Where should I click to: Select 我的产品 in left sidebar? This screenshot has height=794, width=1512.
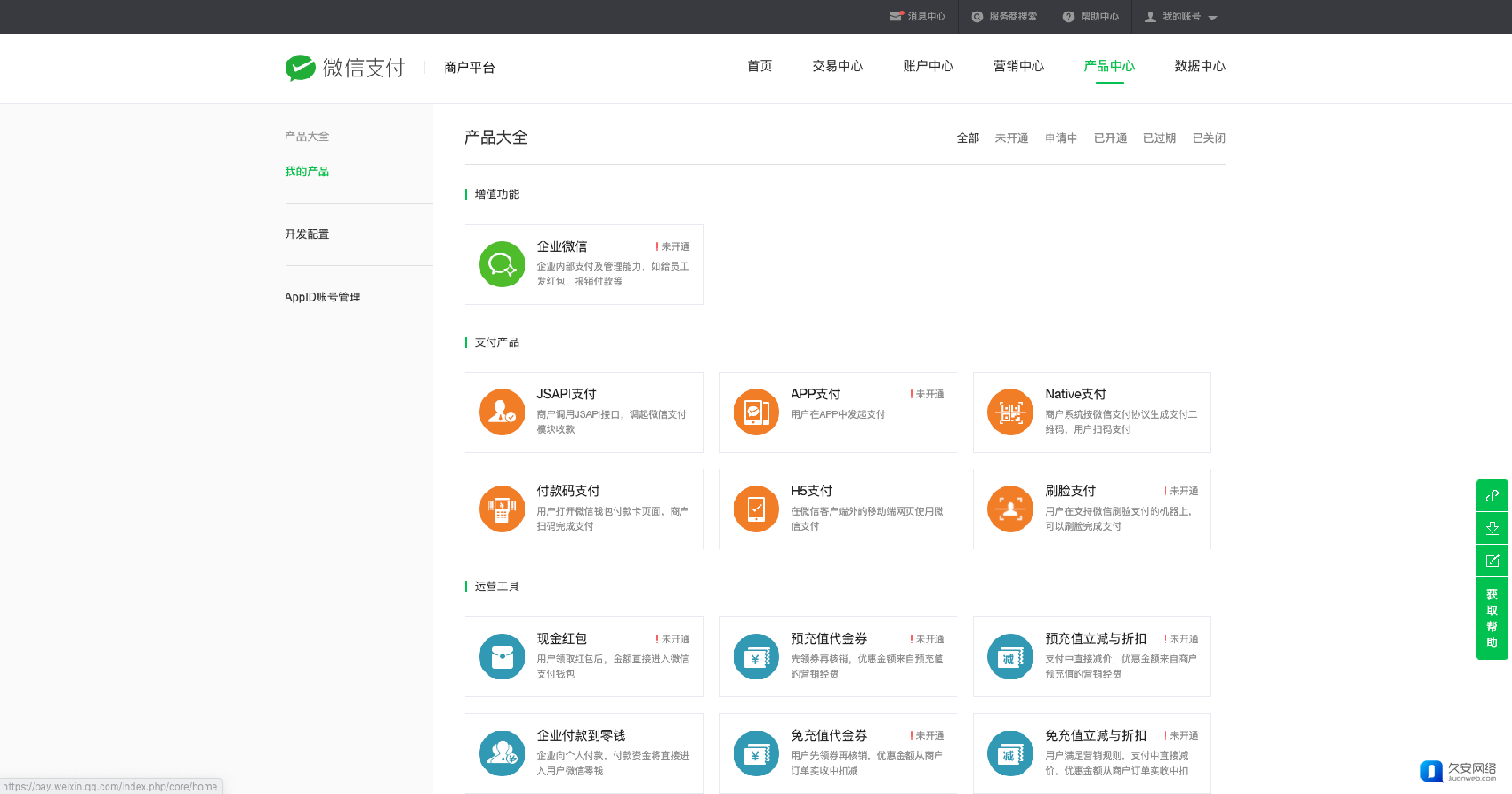pos(307,172)
